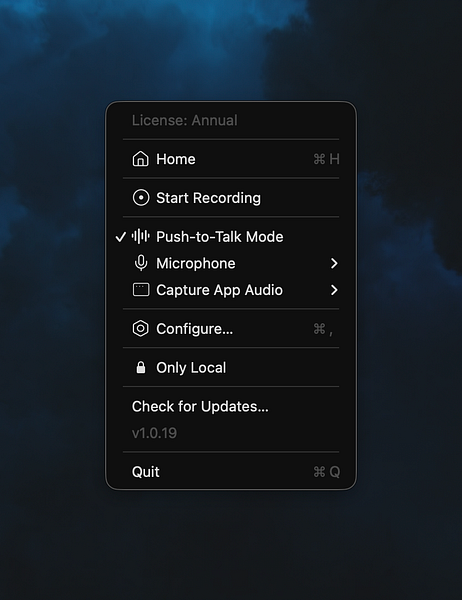Choose Check for Updates...

click(x=200, y=406)
